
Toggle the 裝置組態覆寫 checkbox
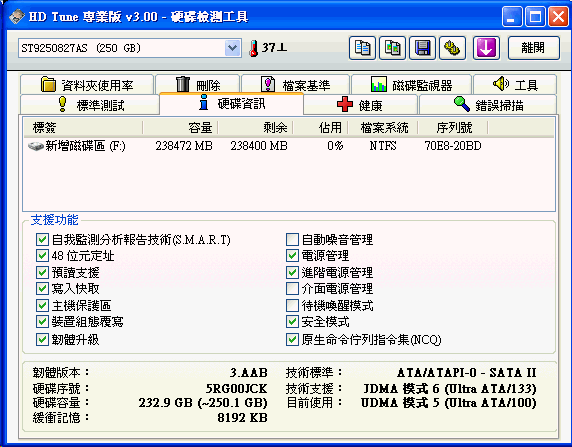(x=42, y=322)
